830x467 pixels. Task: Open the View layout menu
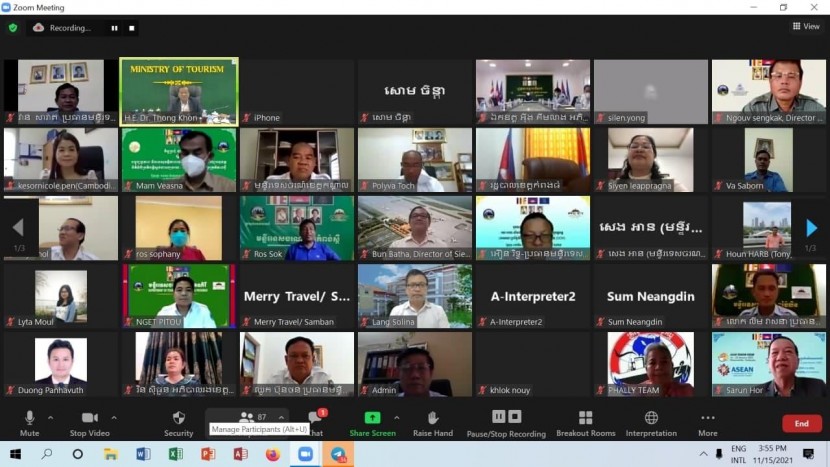805,27
